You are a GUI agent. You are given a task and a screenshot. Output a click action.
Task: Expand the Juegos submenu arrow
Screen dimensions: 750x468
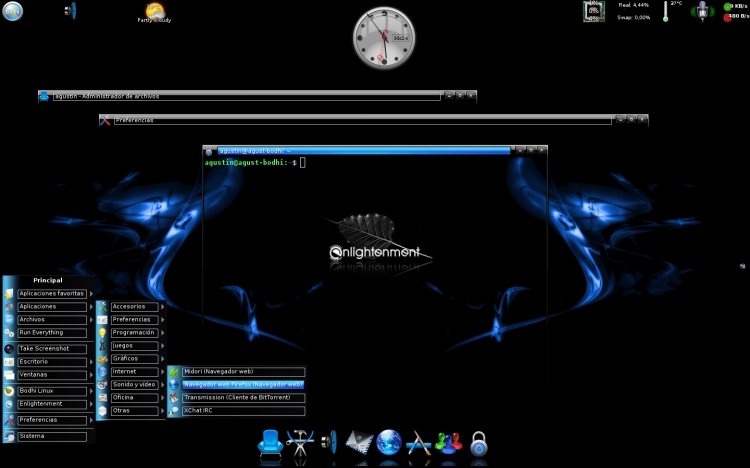point(162,345)
